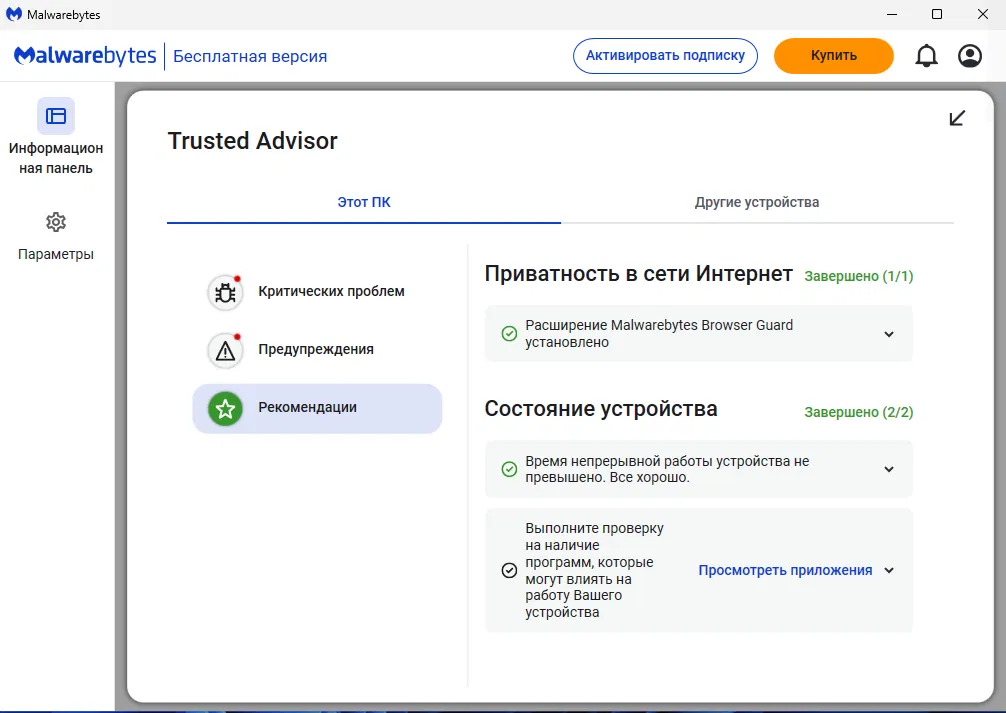Expand the device uptime item chevron

pos(889,469)
